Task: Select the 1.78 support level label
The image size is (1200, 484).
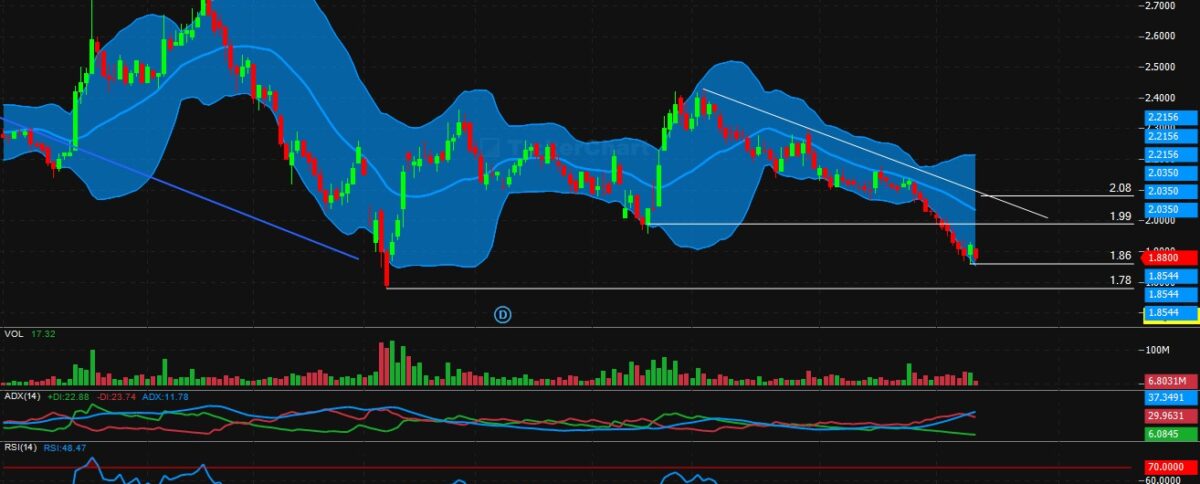Action: pyautogui.click(x=1120, y=281)
